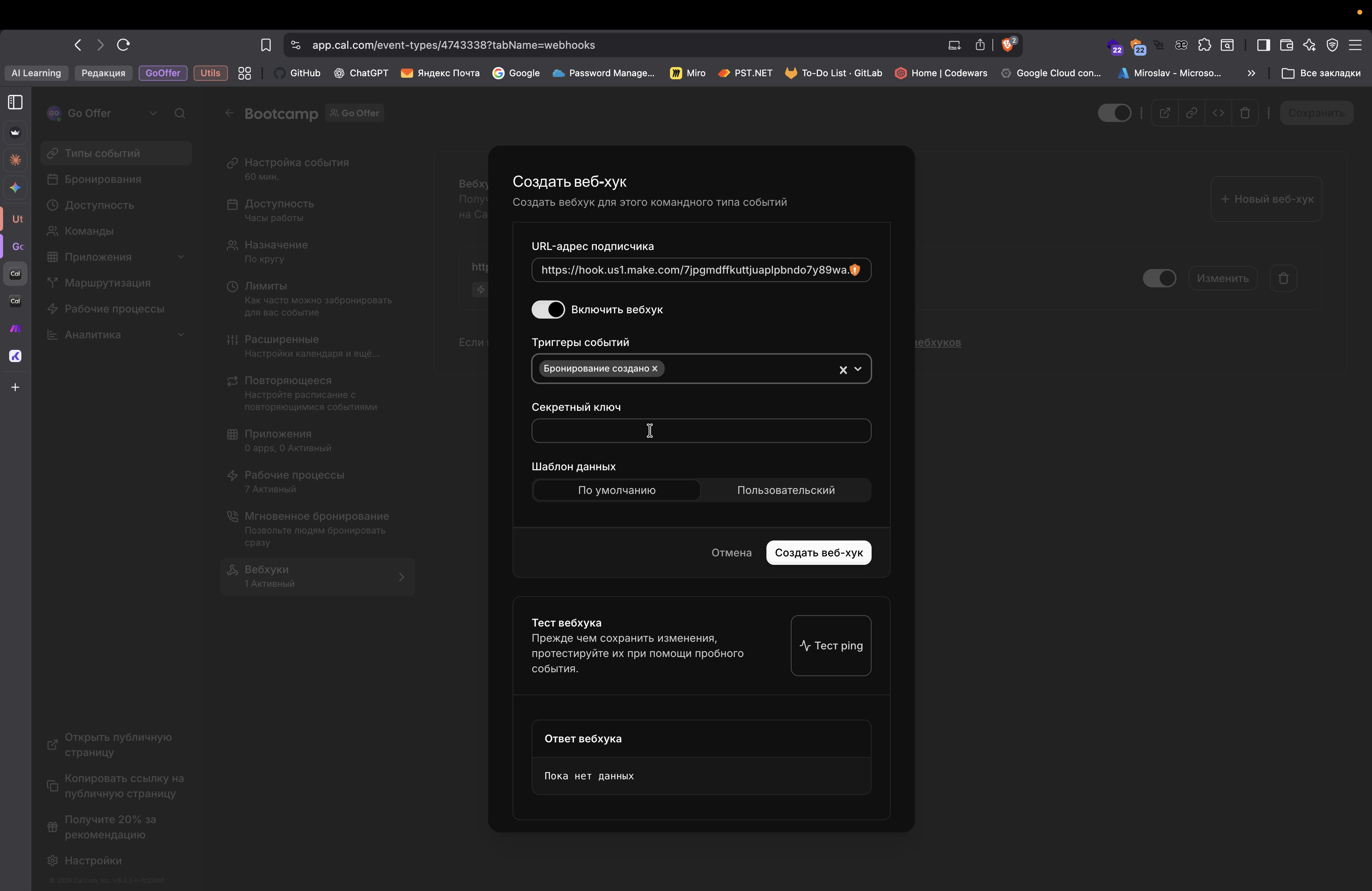1372x891 pixels.
Task: Open the event triggers dropdown arrow
Action: (x=858, y=369)
